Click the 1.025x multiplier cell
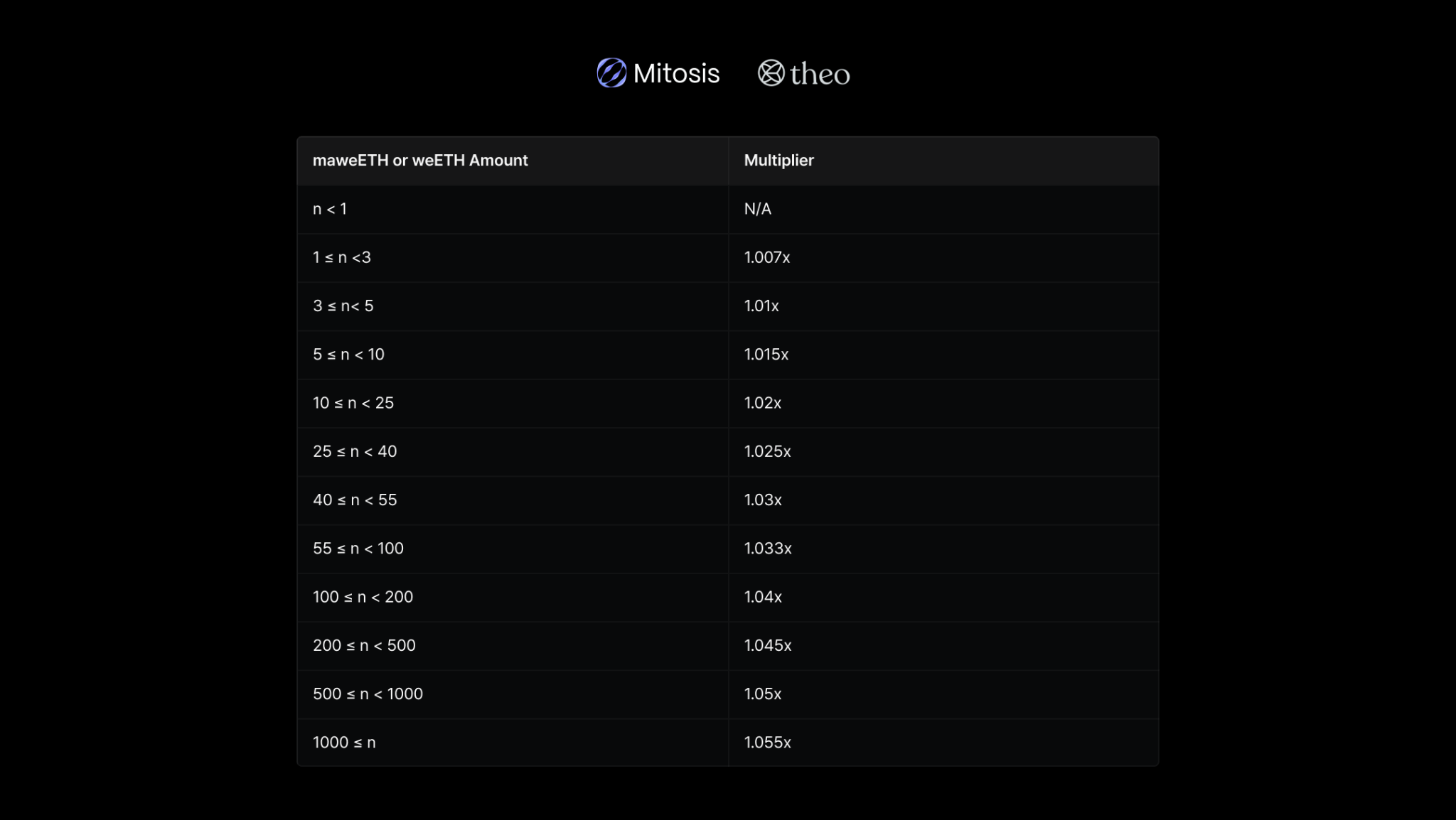Screen dimensions: 1456x820 tap(767, 451)
